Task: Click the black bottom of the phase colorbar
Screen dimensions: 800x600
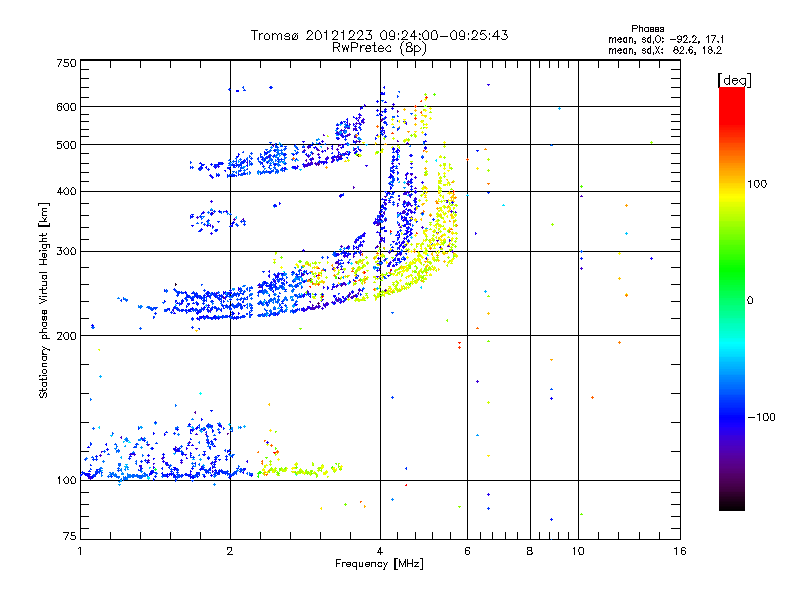Action: 732,505
